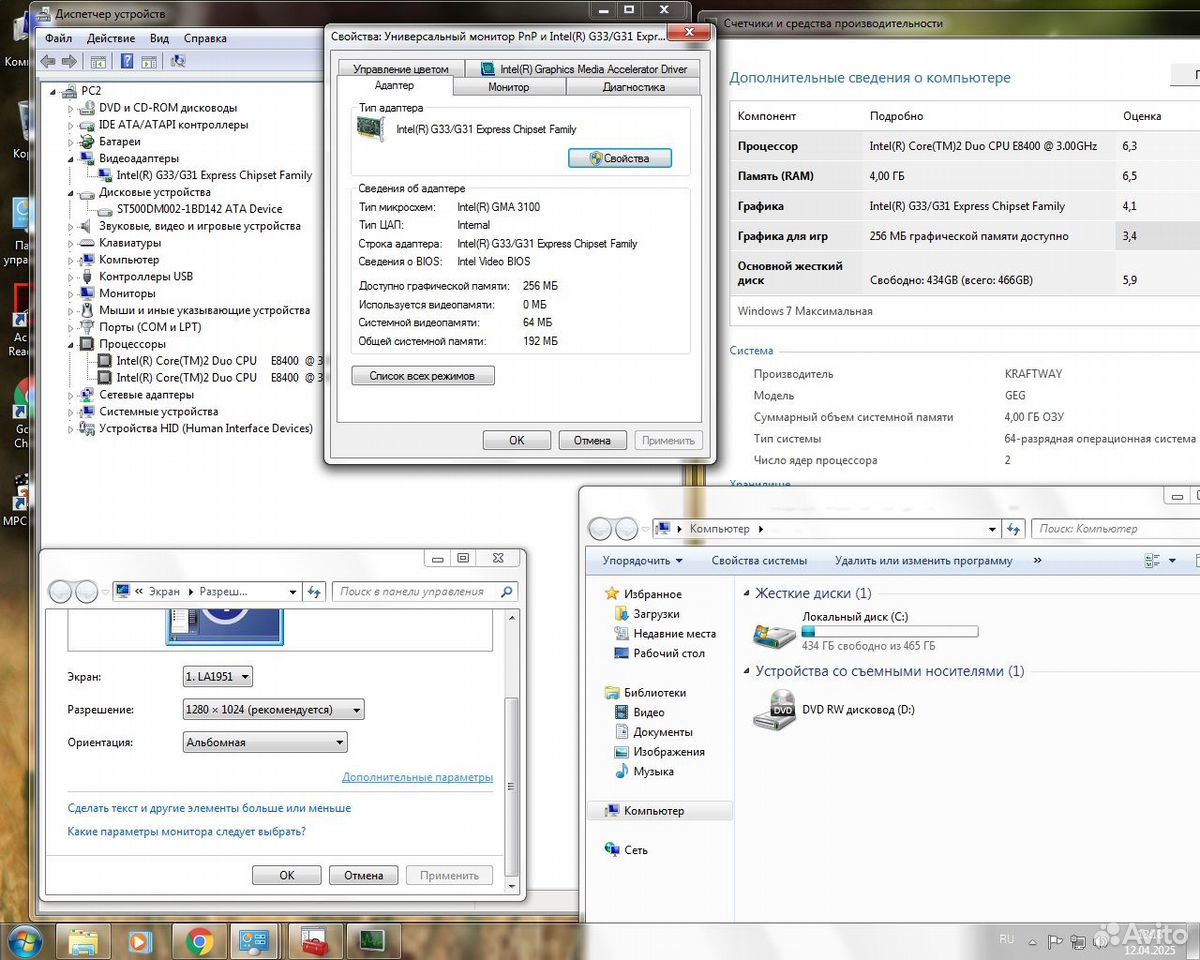Switch to Монитор tab
The image size is (1200, 960).
click(509, 87)
